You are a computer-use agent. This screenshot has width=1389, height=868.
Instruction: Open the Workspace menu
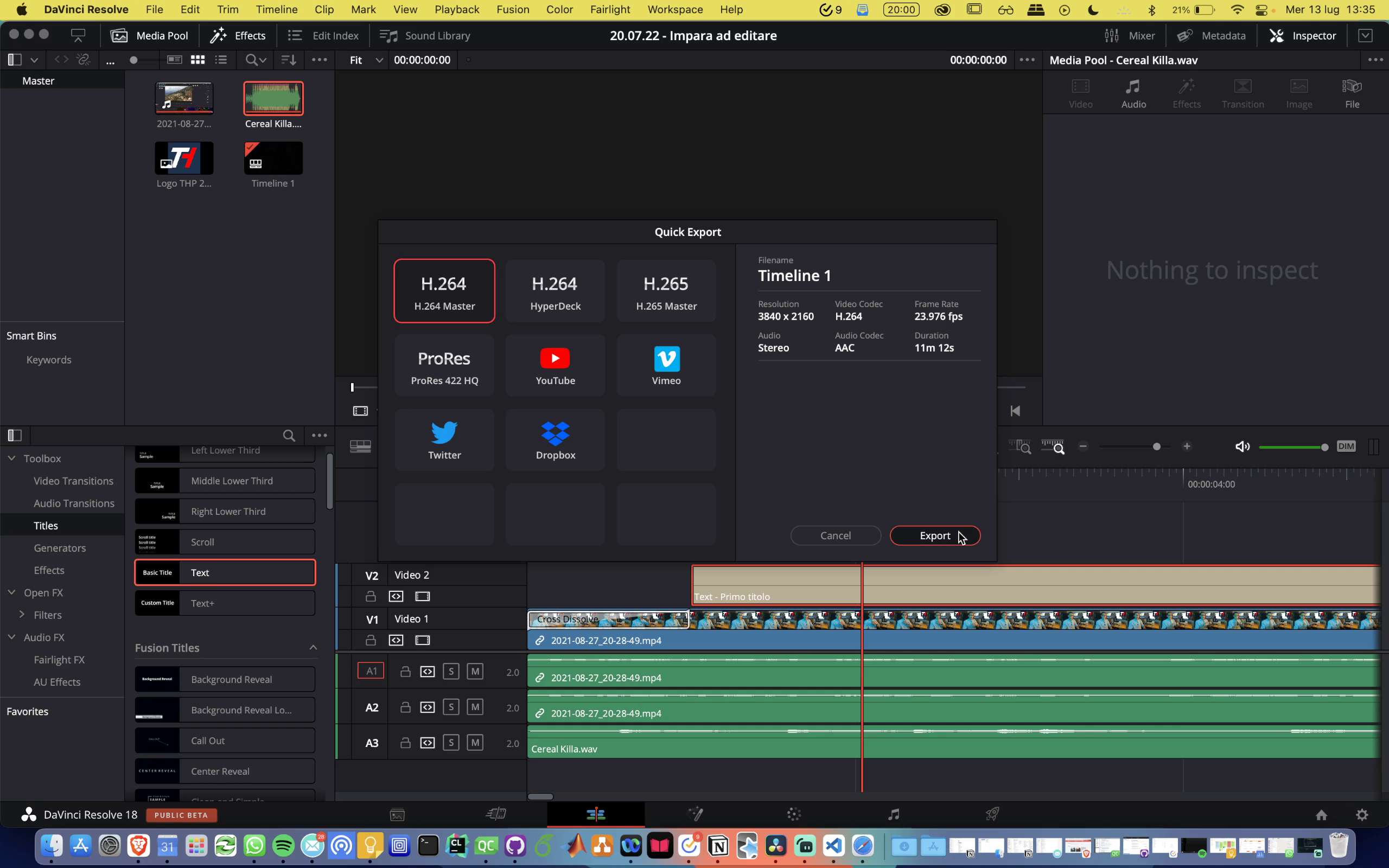click(675, 10)
